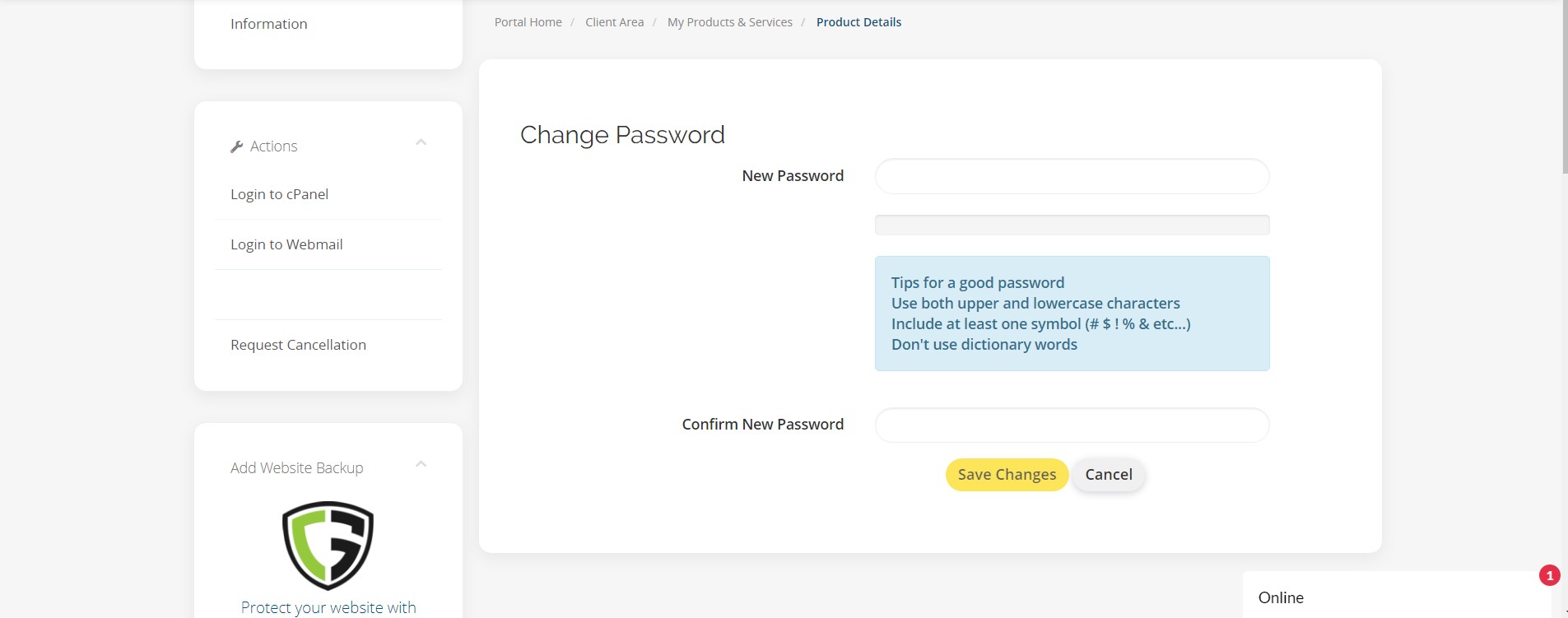Click the Save Changes button
The height and width of the screenshot is (618, 1568).
(1007, 475)
